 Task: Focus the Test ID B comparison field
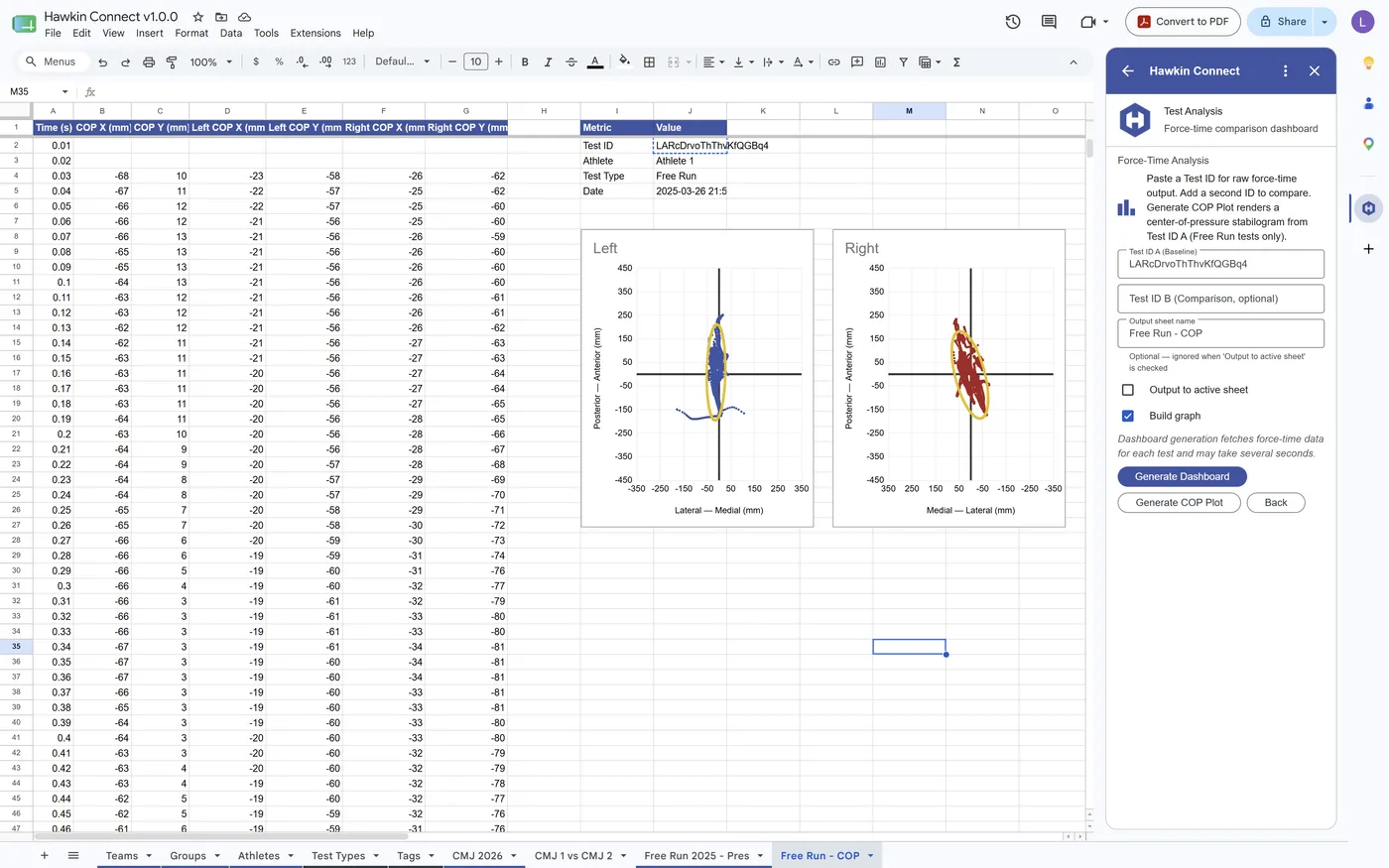pos(1220,299)
